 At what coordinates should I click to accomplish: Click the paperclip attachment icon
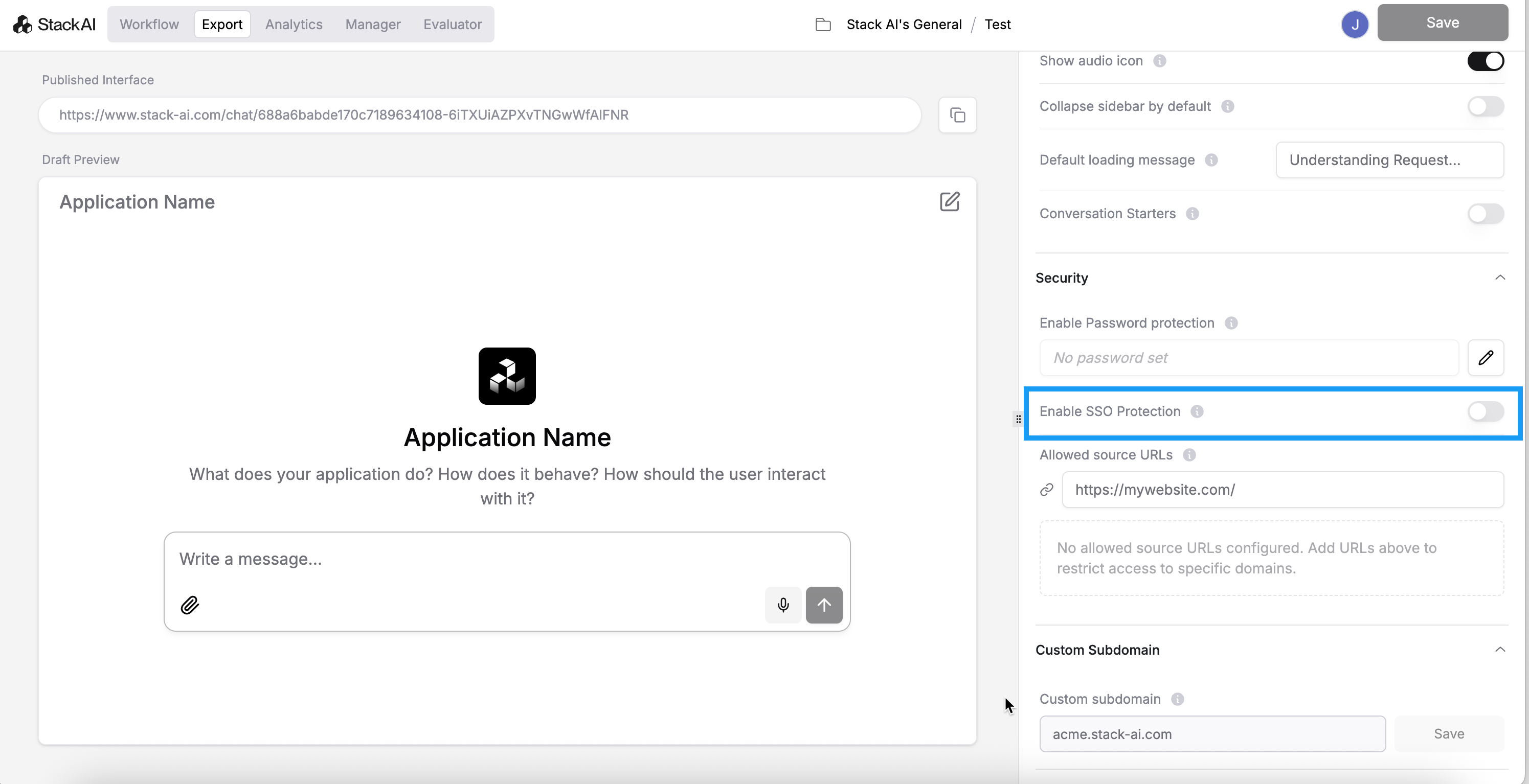[x=189, y=605]
